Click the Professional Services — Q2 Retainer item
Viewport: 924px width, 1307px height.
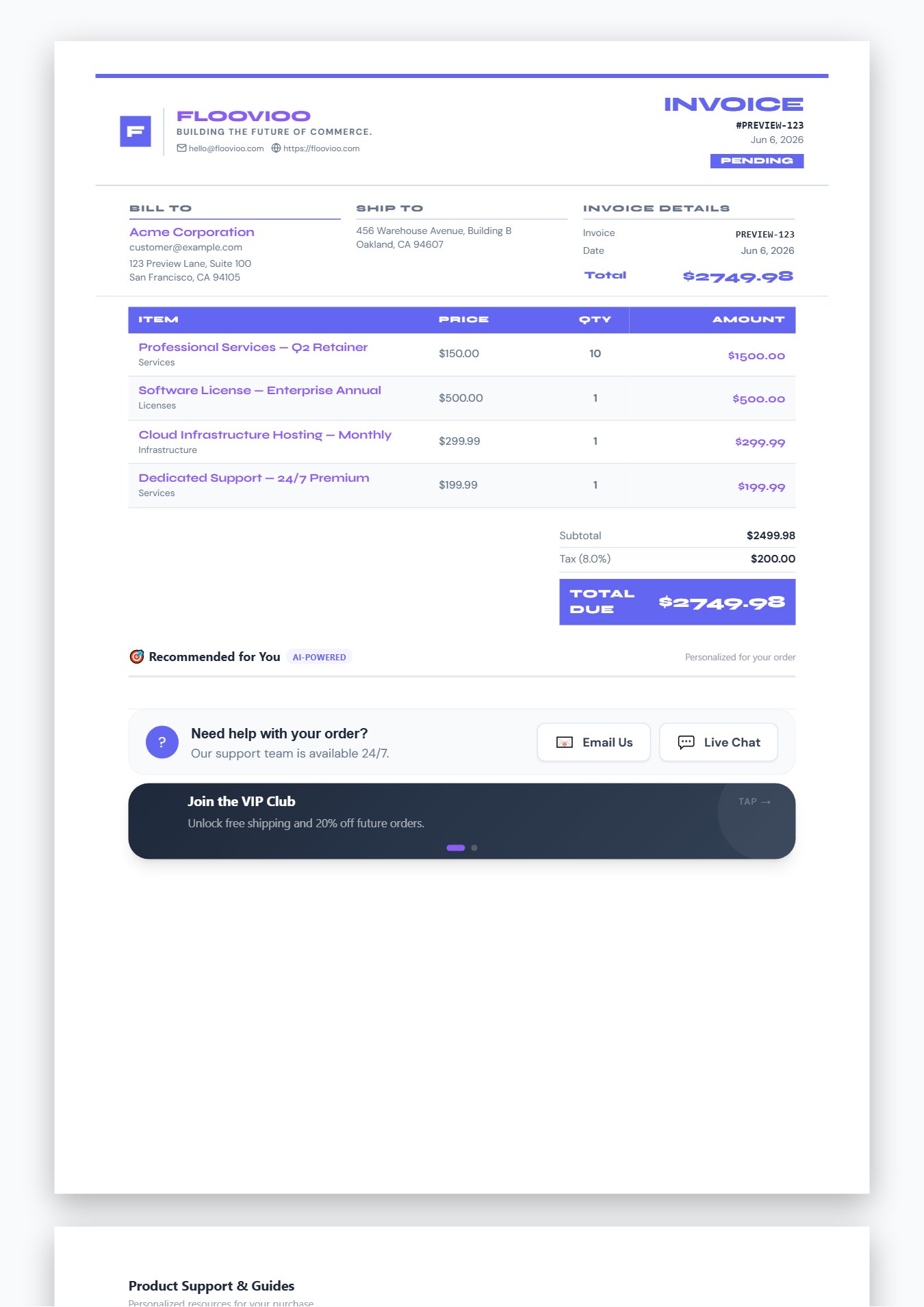pyautogui.click(x=253, y=348)
